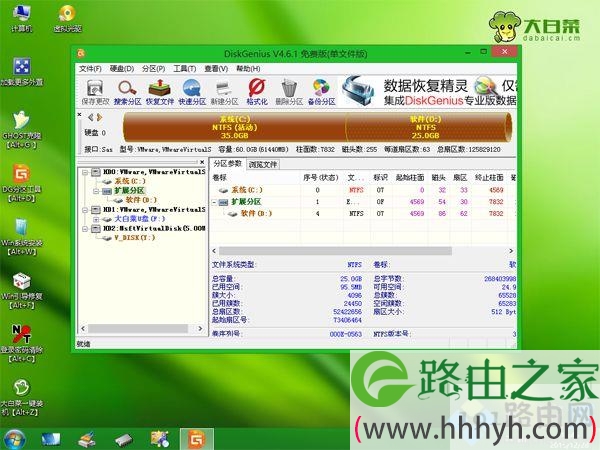Launch Quick Partition (快速分区) tool
The height and width of the screenshot is (450, 600).
point(192,92)
